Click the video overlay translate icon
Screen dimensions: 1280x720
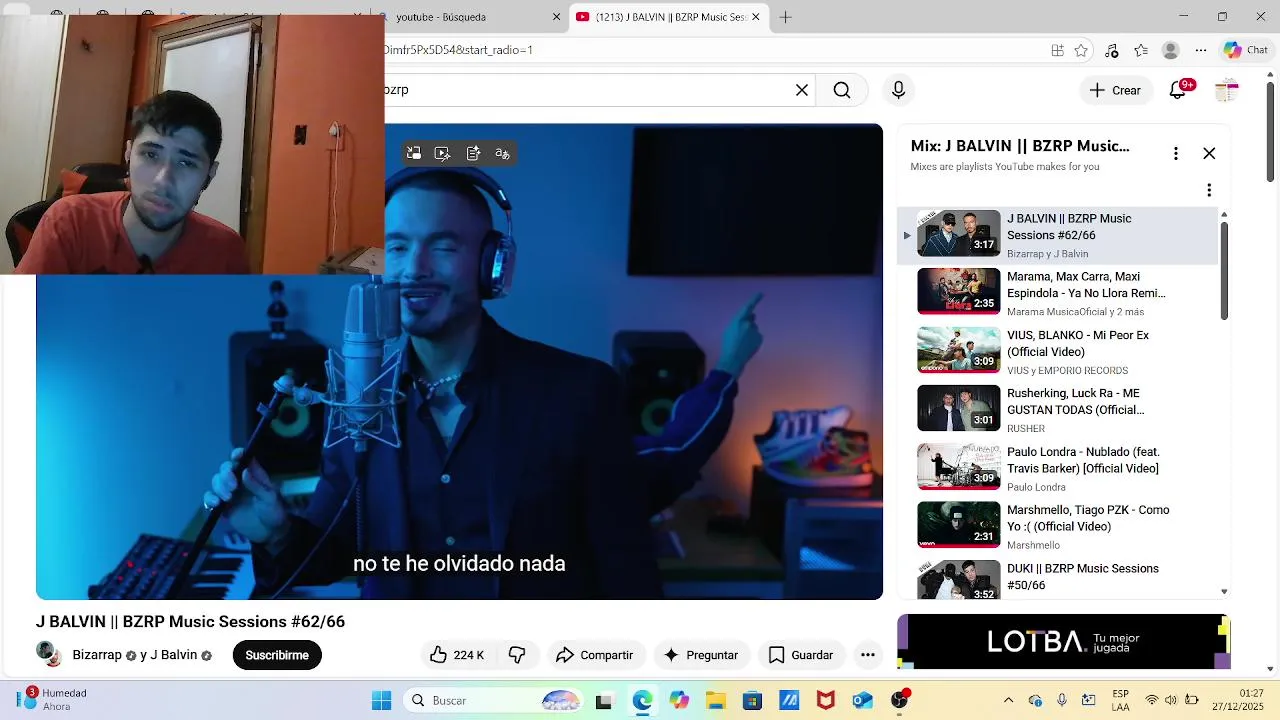tap(502, 153)
